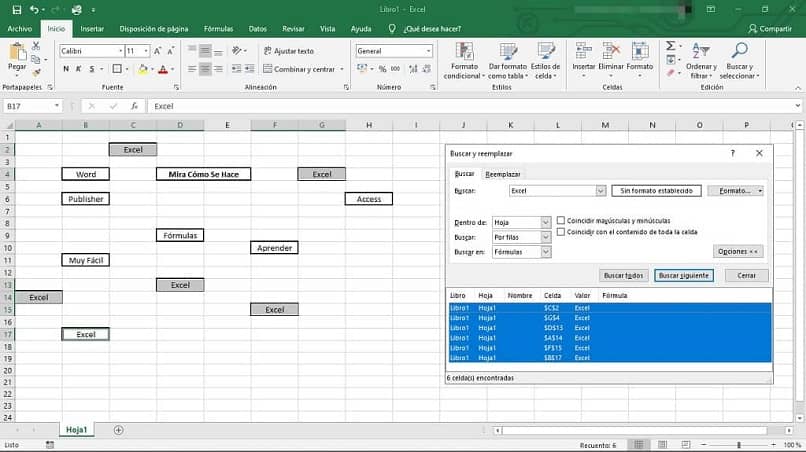
Task: Open Combinar y centrar dropdown arrow
Action: pos(342,69)
